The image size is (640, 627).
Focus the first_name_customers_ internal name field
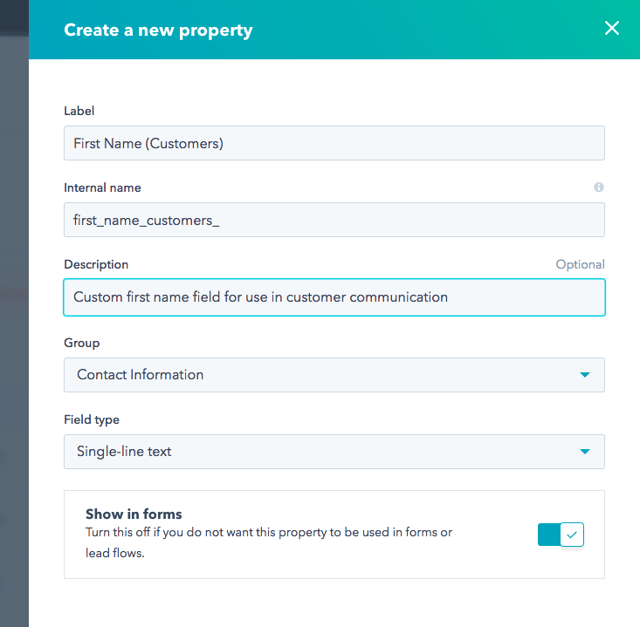pos(334,220)
